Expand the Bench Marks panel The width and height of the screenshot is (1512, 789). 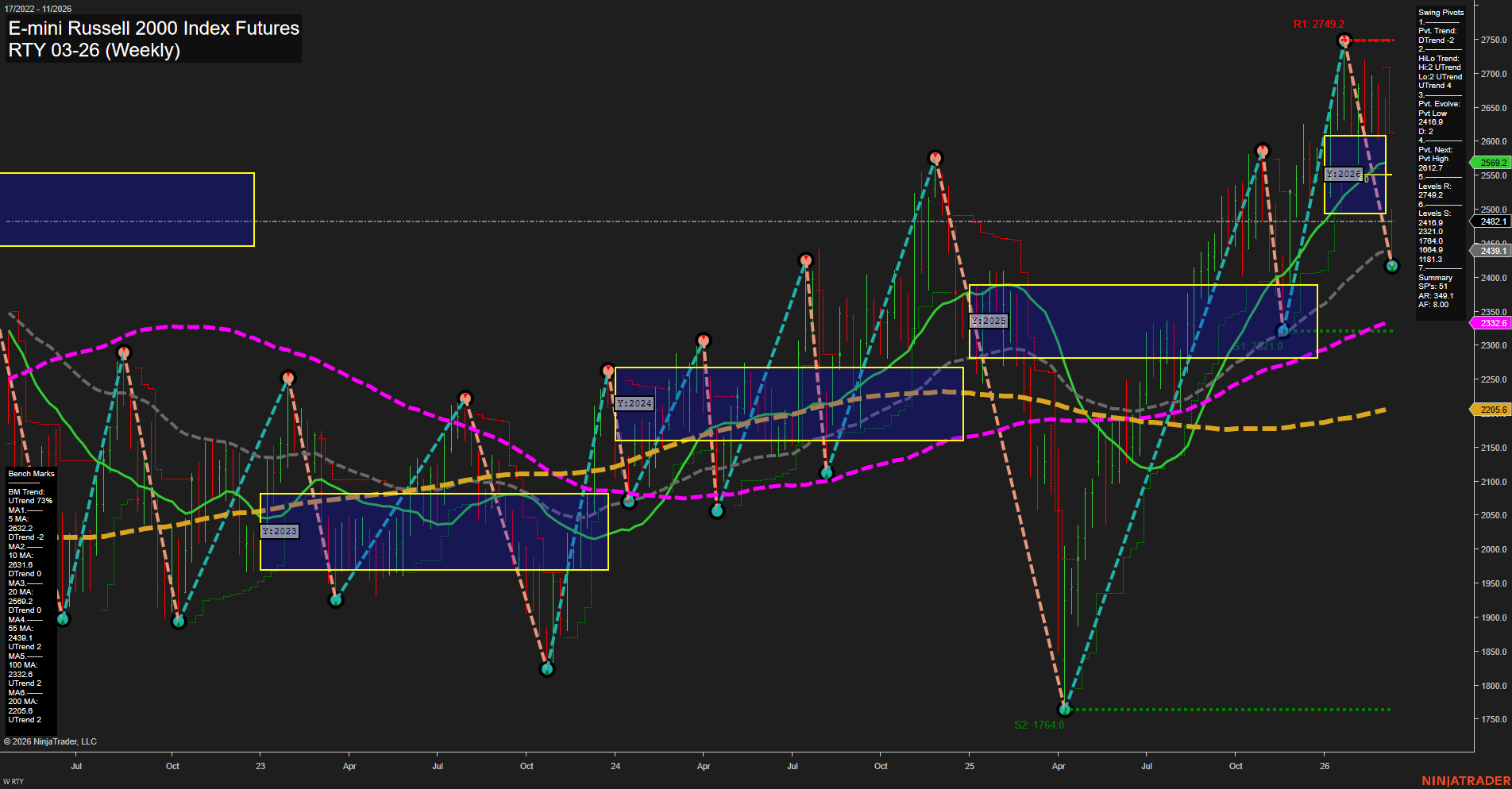coord(30,473)
